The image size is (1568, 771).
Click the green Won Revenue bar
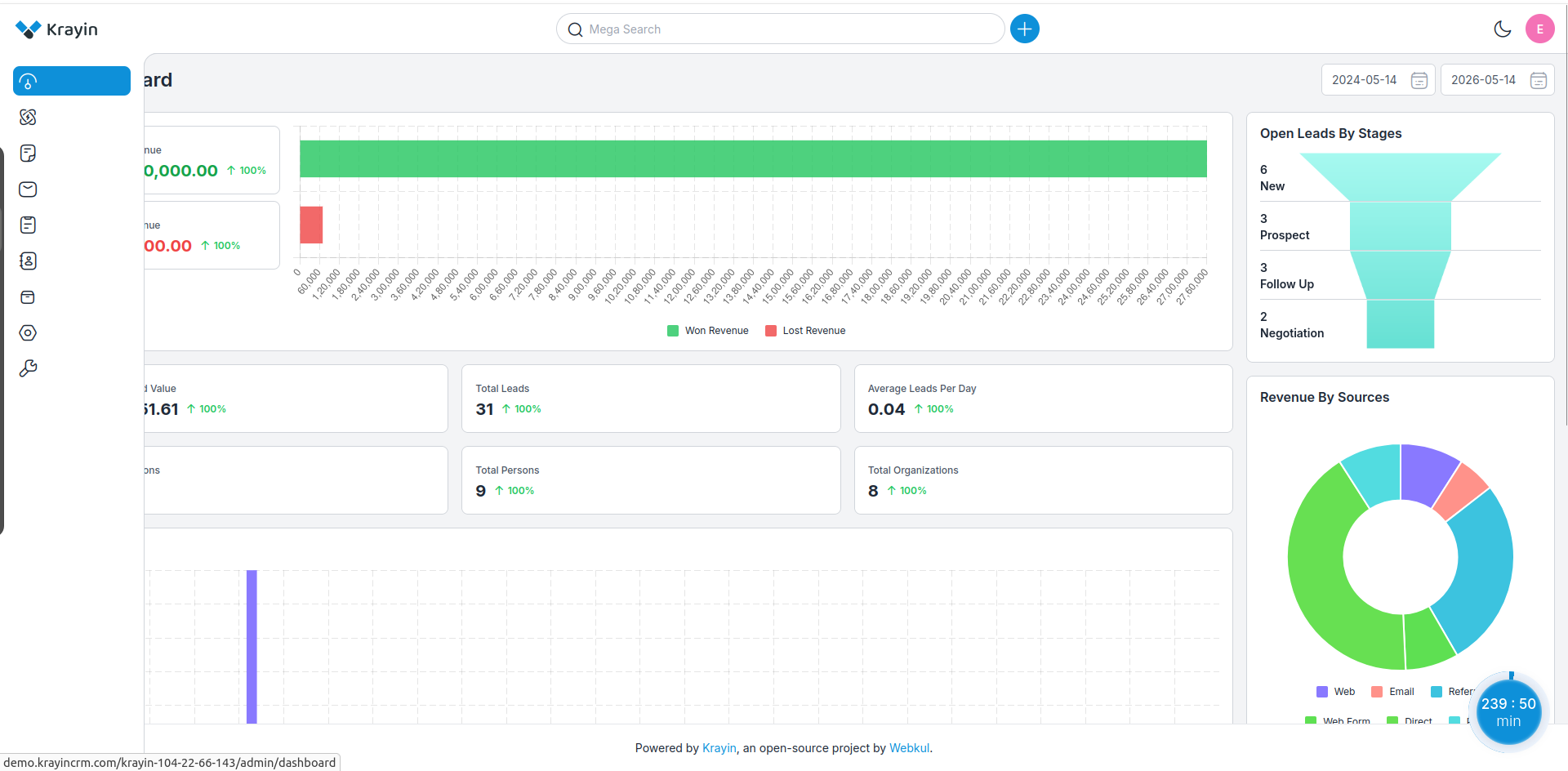753,158
